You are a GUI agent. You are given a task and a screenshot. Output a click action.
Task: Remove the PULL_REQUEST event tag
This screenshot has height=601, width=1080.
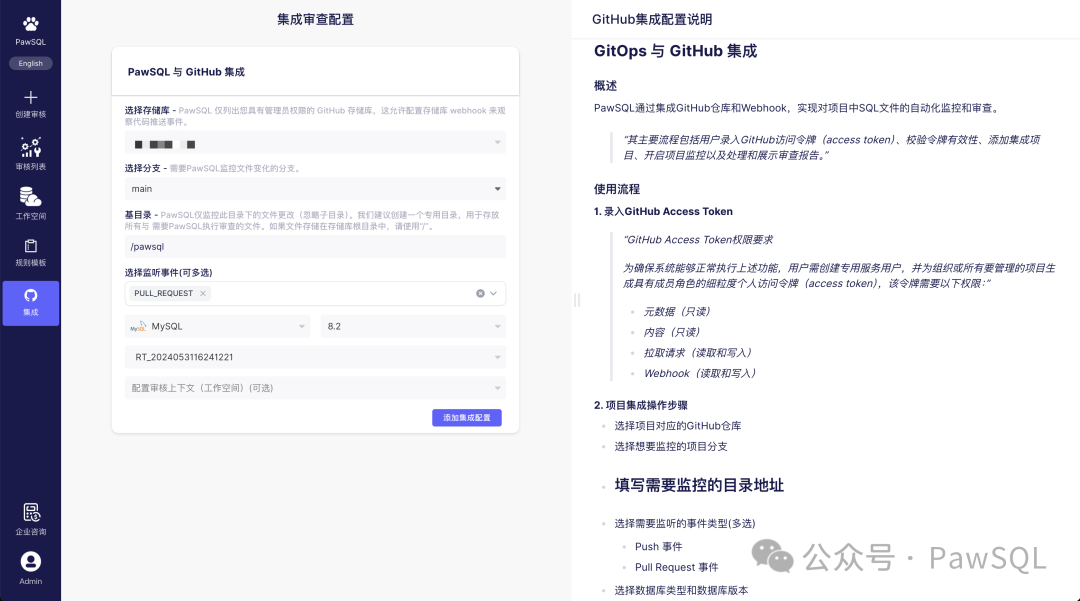(202, 293)
